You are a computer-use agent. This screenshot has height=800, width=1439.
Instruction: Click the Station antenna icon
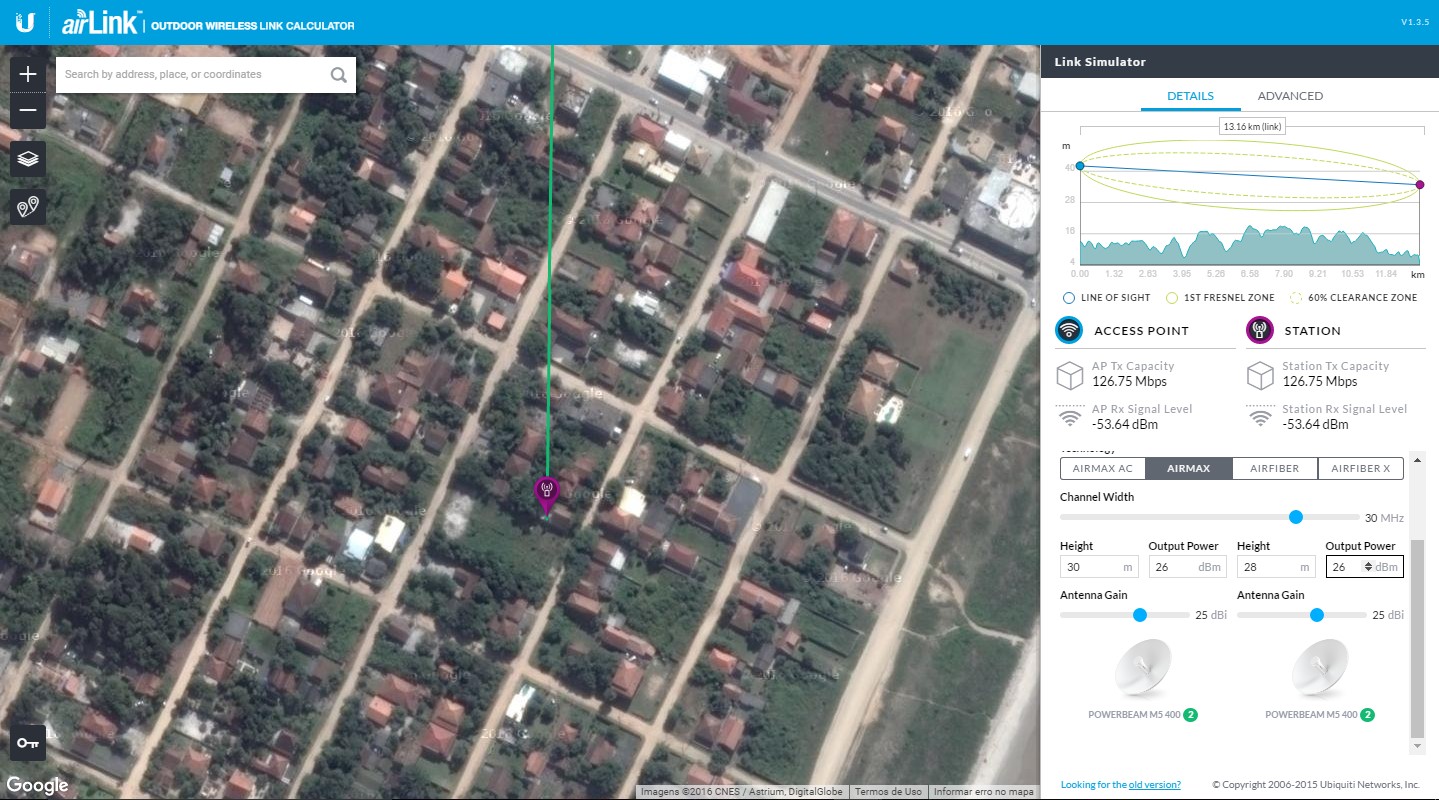pyautogui.click(x=1259, y=330)
